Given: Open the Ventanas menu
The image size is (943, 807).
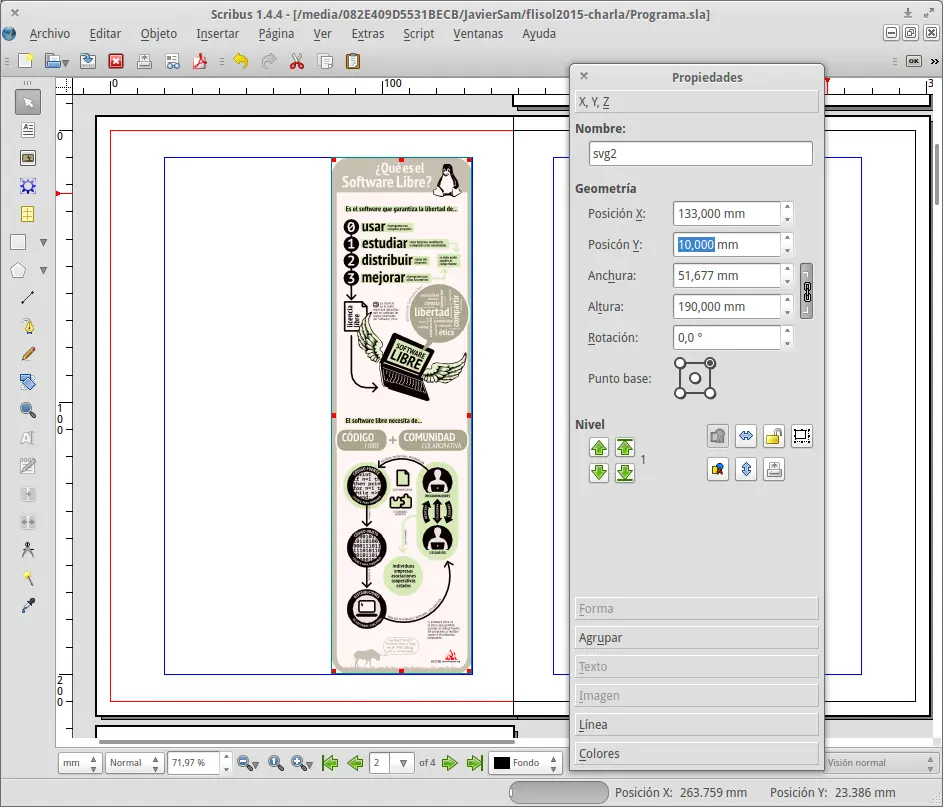Looking at the screenshot, I should 478,34.
